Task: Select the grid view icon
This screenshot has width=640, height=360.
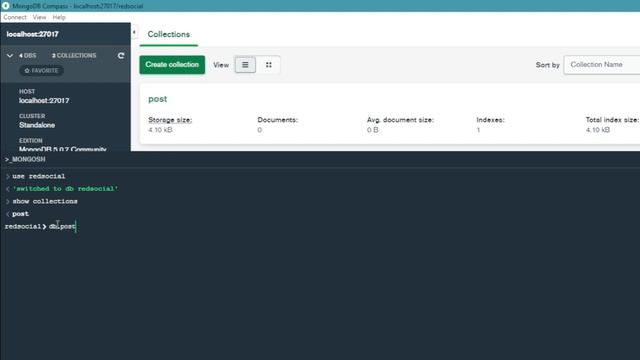Action: coord(269,65)
